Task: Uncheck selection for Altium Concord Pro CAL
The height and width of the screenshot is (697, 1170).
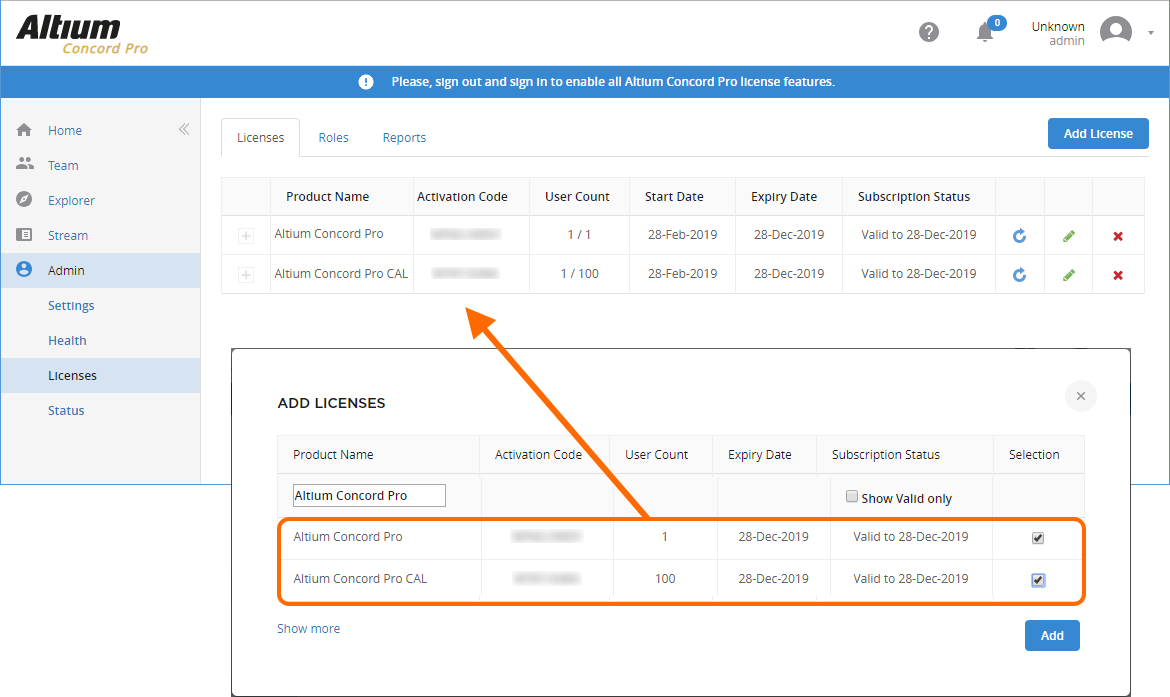Action: coord(1038,580)
